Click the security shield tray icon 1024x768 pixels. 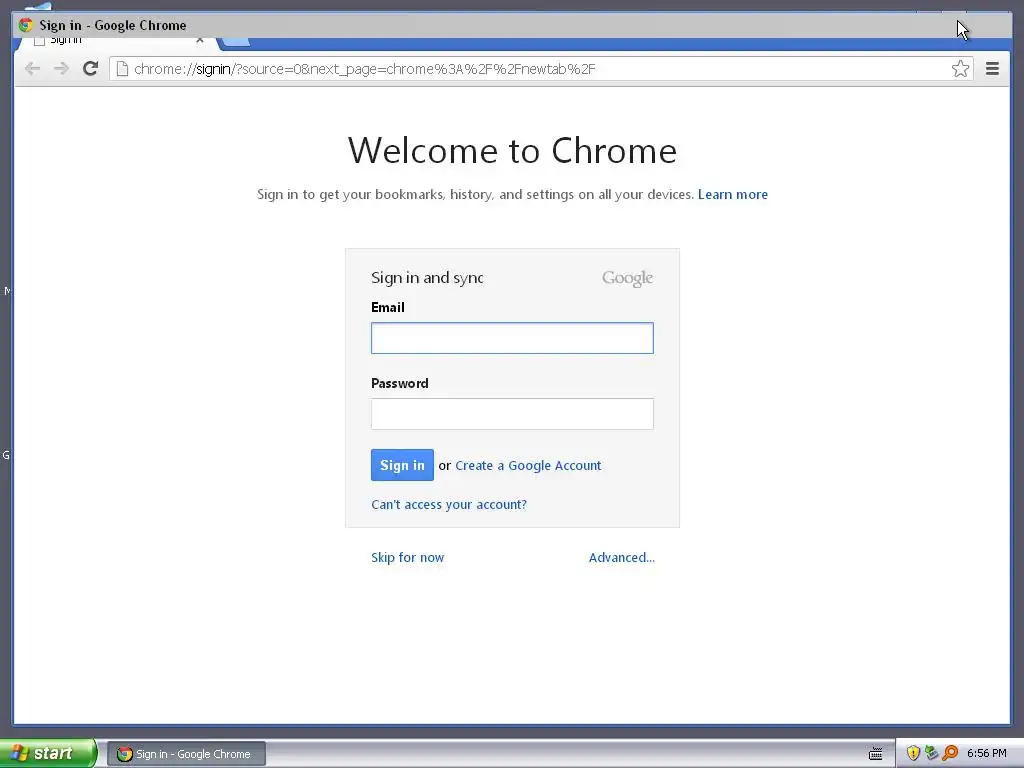(913, 753)
